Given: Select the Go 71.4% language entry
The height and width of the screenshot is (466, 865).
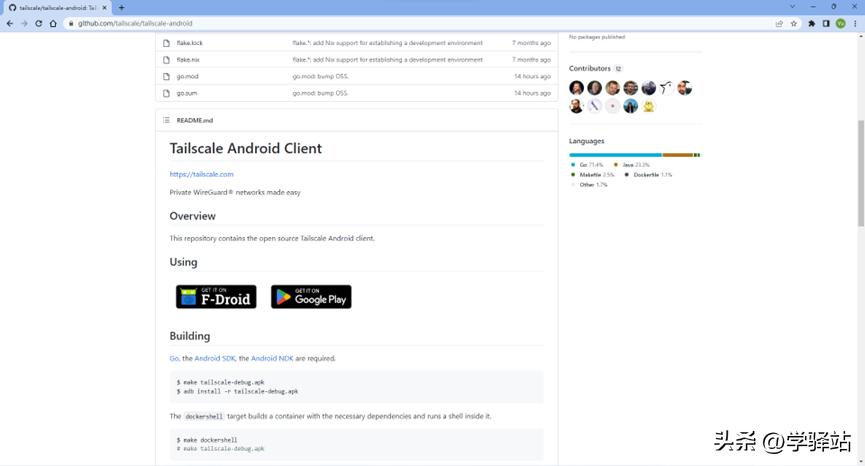Looking at the screenshot, I should pos(587,165).
